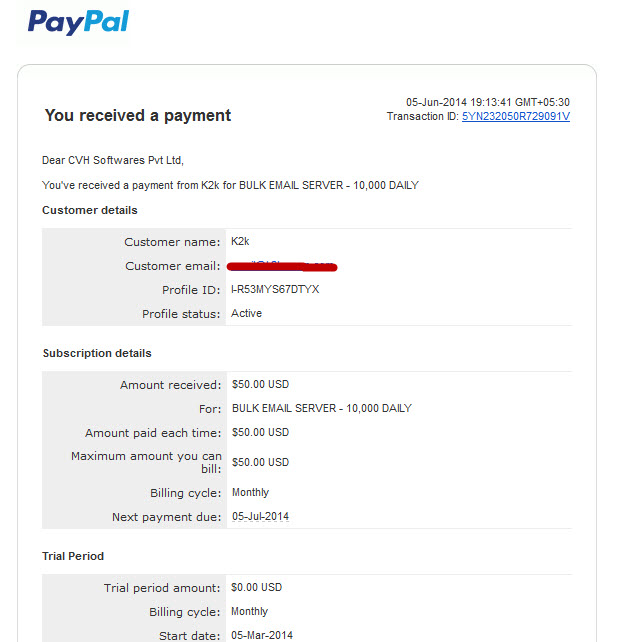
Task: Click BULK EMAIL SERVER value in For row
Action: click(x=321, y=408)
